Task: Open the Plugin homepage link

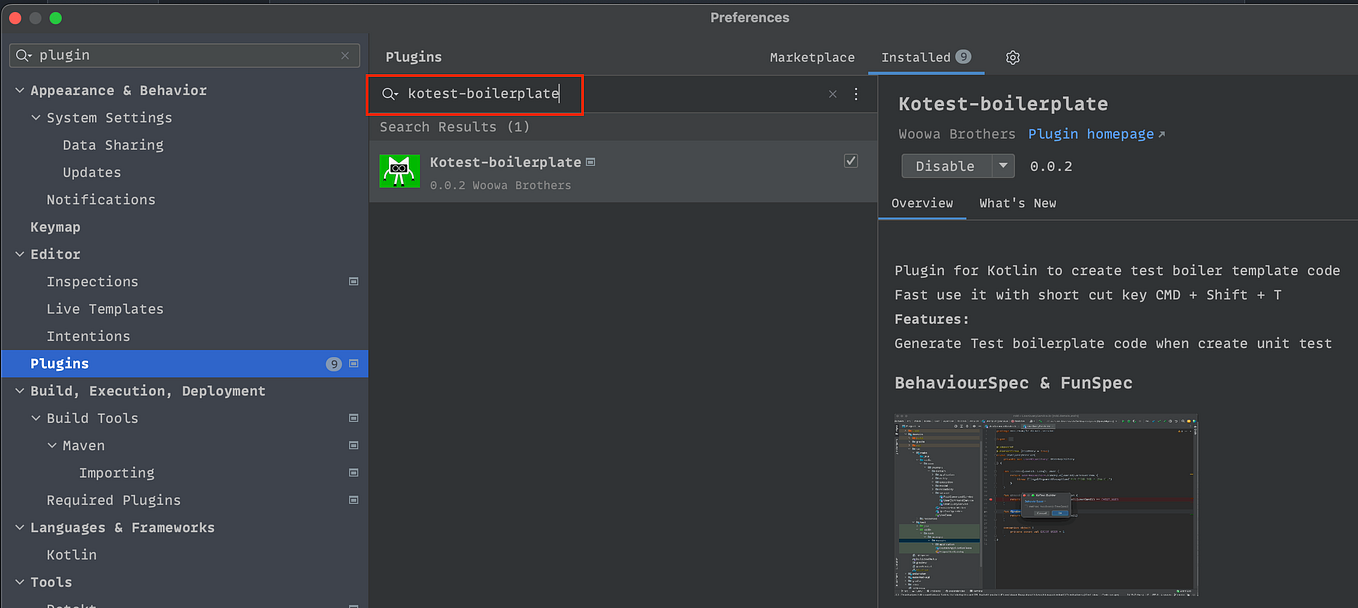Action: pos(1090,133)
